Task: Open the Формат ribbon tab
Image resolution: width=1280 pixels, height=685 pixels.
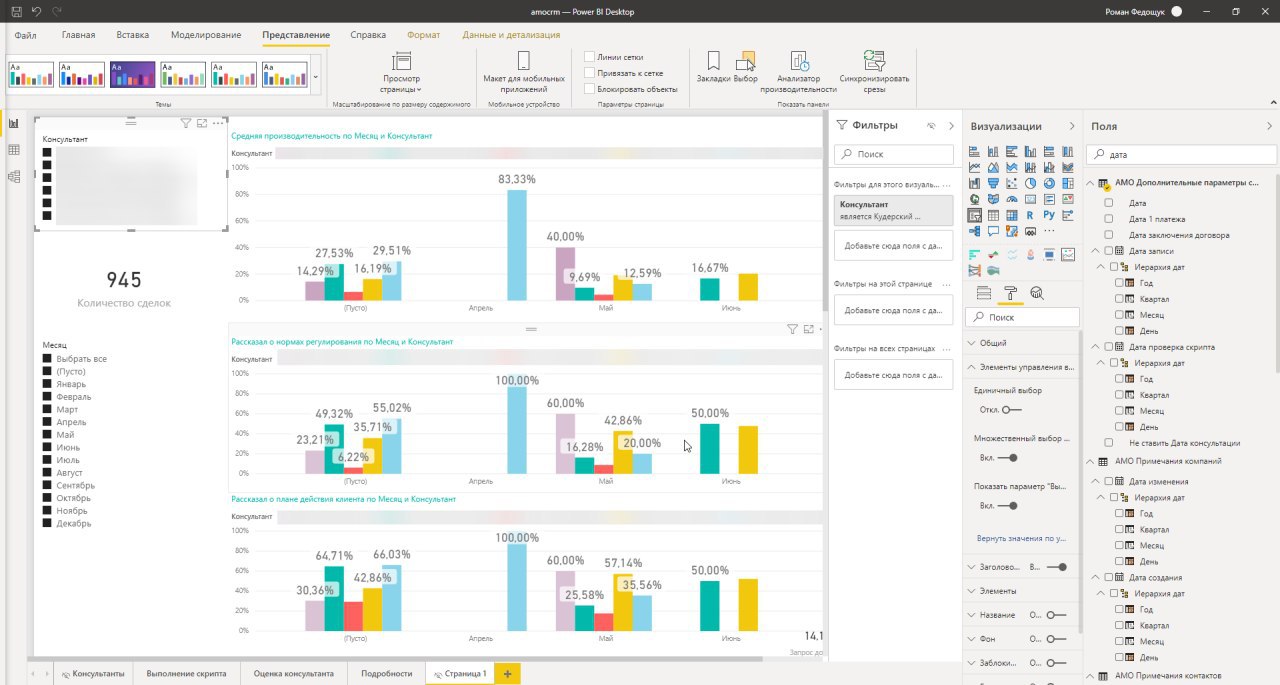Action: coord(423,35)
